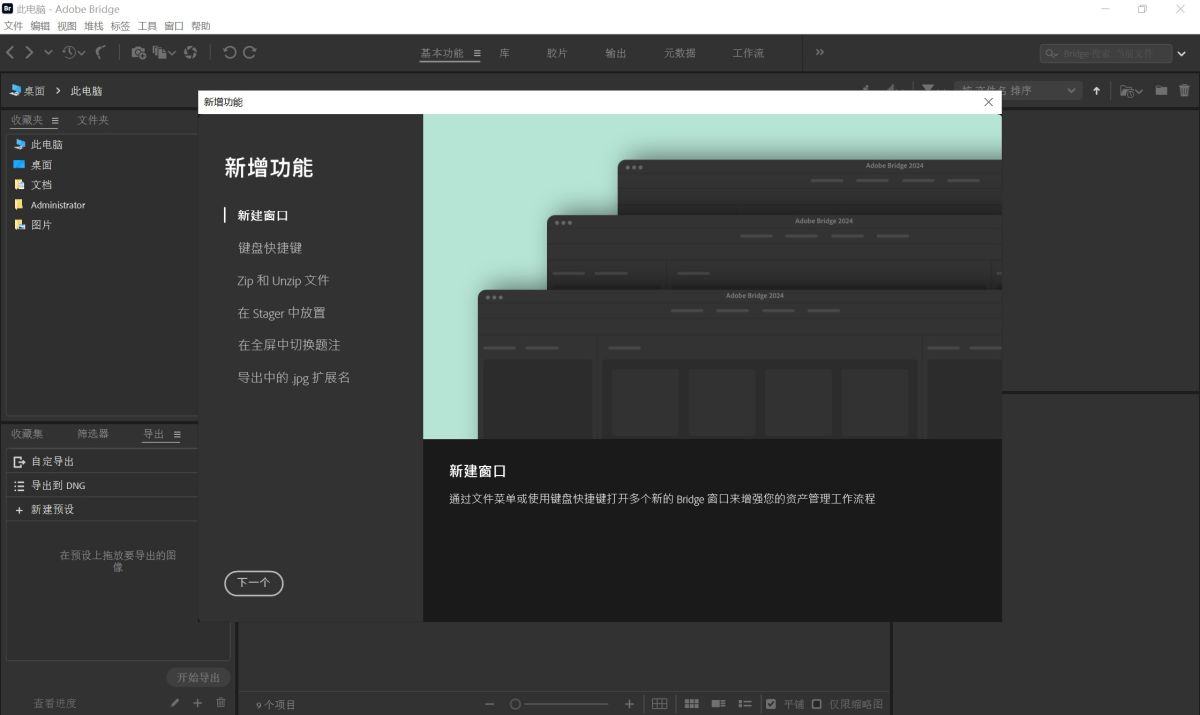This screenshot has height=715, width=1200.
Task: Open the 导出 panel hamburger menu
Action: pyautogui.click(x=177, y=435)
